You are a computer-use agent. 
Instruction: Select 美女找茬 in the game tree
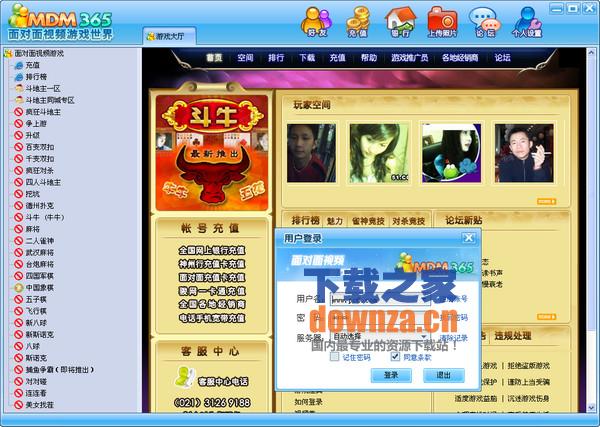pos(40,405)
